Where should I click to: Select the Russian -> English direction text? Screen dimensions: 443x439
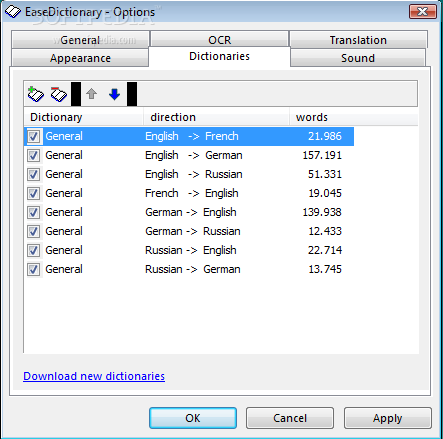click(x=191, y=250)
